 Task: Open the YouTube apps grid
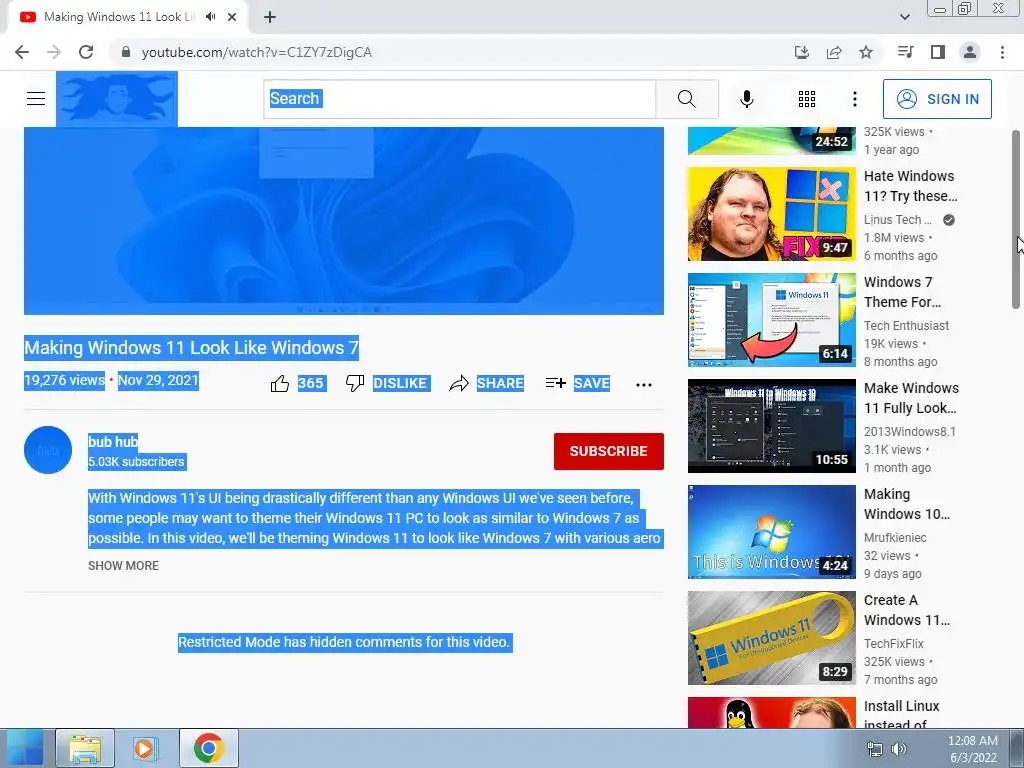(807, 99)
